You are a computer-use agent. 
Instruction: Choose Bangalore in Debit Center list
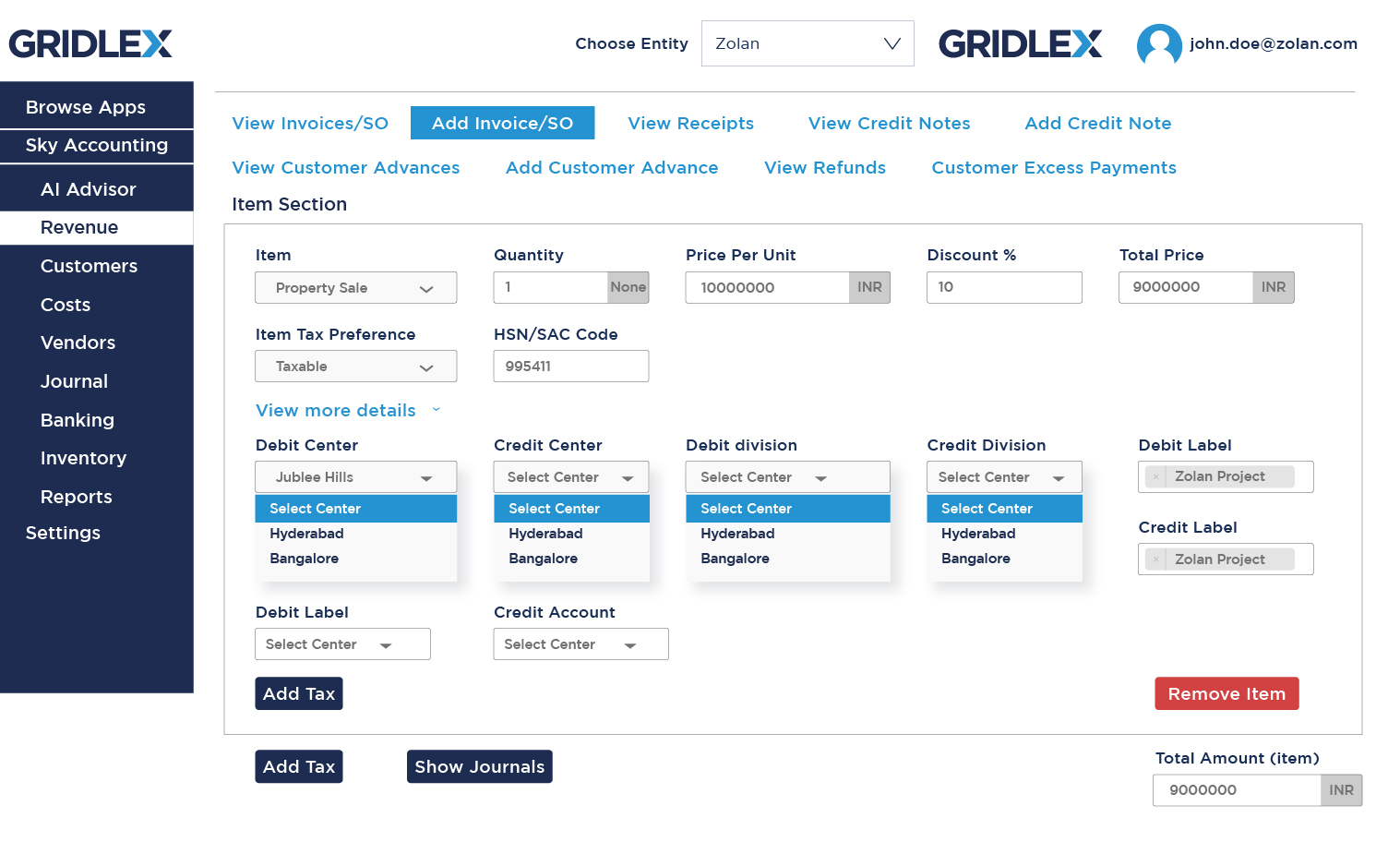[x=356, y=559]
